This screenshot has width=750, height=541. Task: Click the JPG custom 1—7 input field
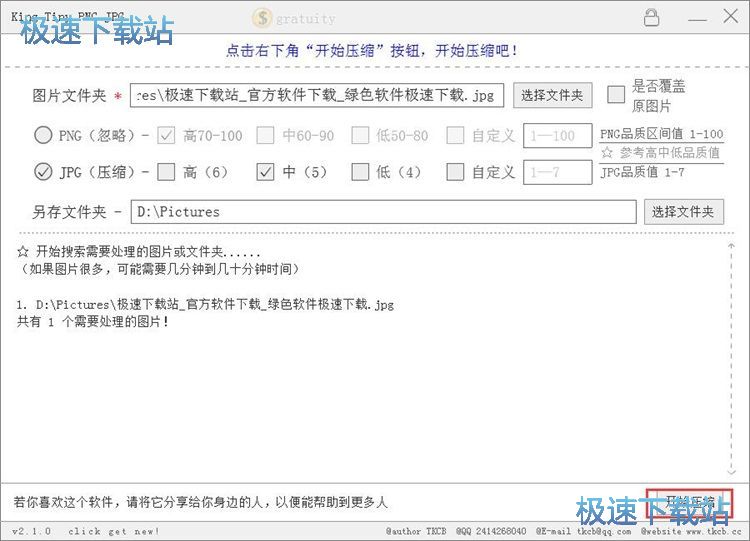pos(558,172)
